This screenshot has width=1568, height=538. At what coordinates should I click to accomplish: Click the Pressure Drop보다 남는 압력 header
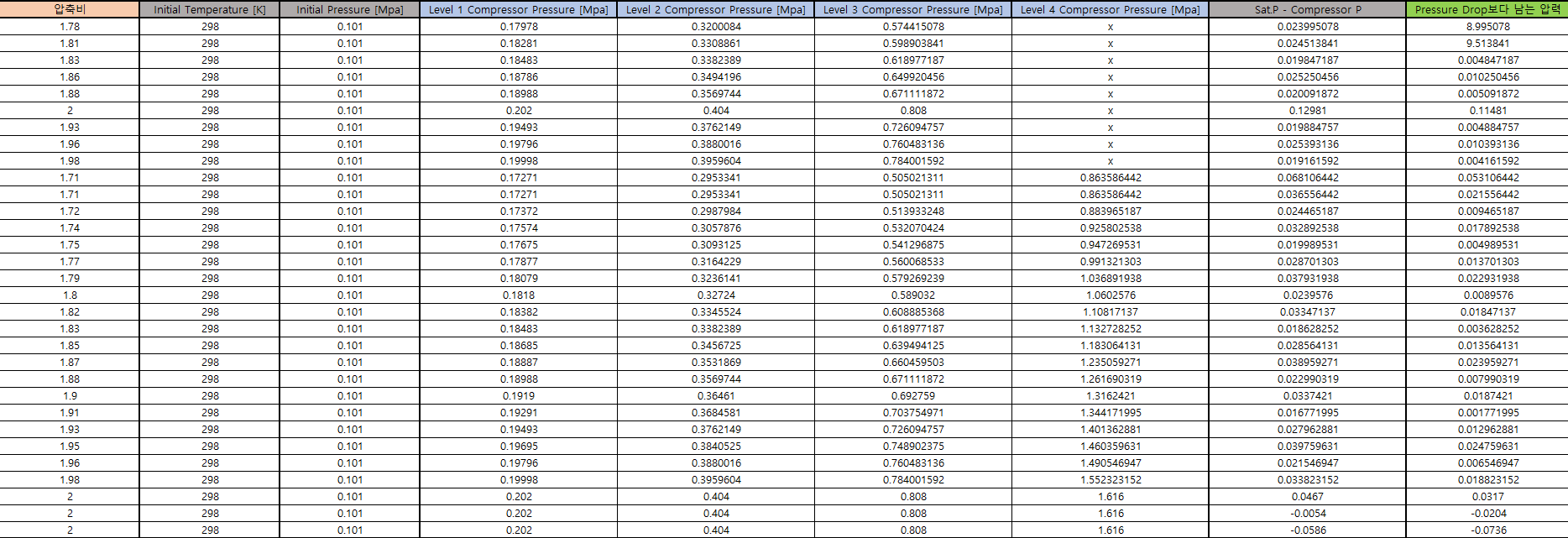1488,9
